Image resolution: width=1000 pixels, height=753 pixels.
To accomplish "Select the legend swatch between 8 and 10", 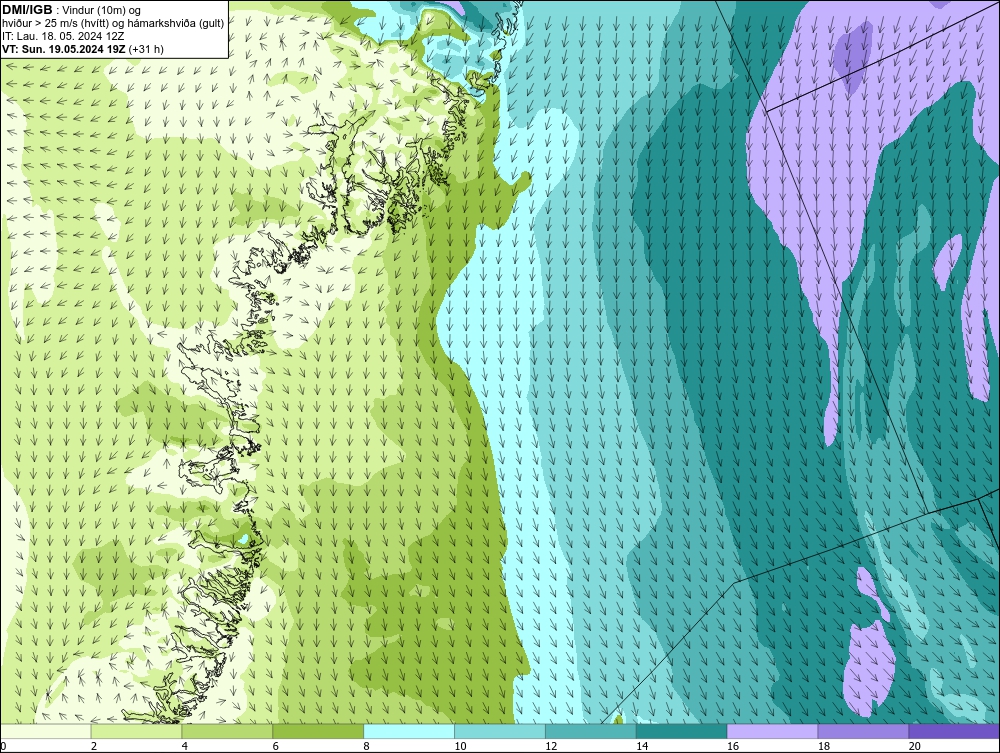I will pos(409,731).
